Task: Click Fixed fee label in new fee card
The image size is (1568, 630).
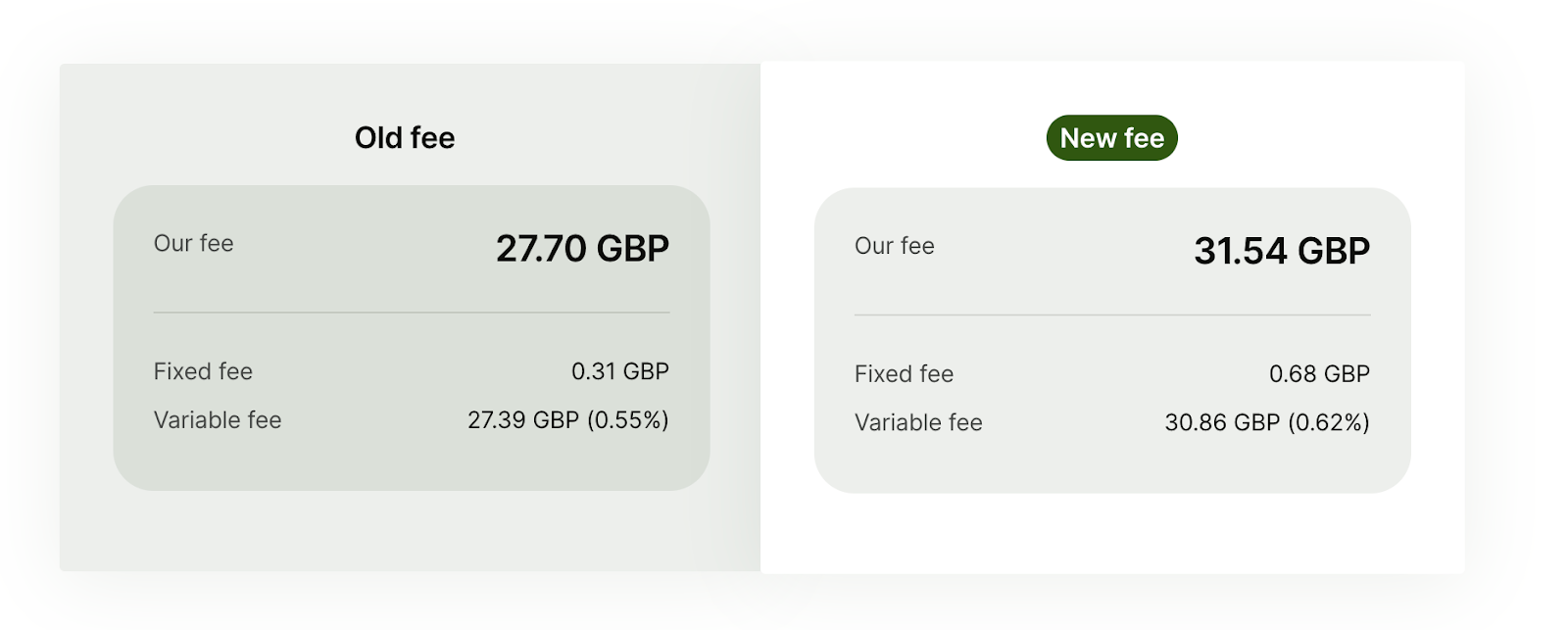Action: point(904,374)
